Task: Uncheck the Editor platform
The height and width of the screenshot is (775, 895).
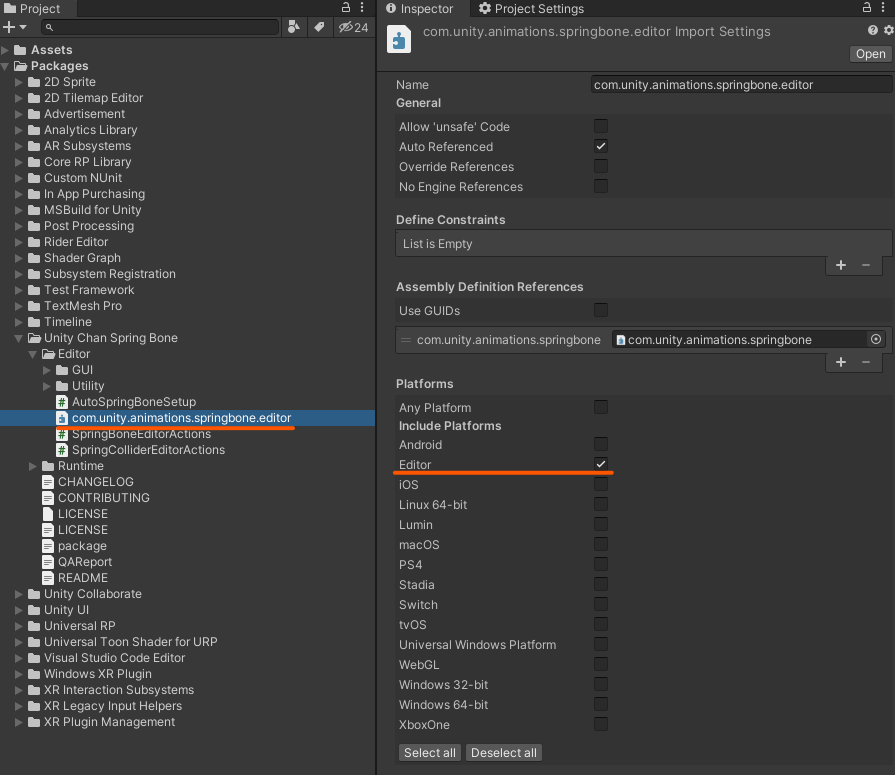Action: (x=600, y=464)
